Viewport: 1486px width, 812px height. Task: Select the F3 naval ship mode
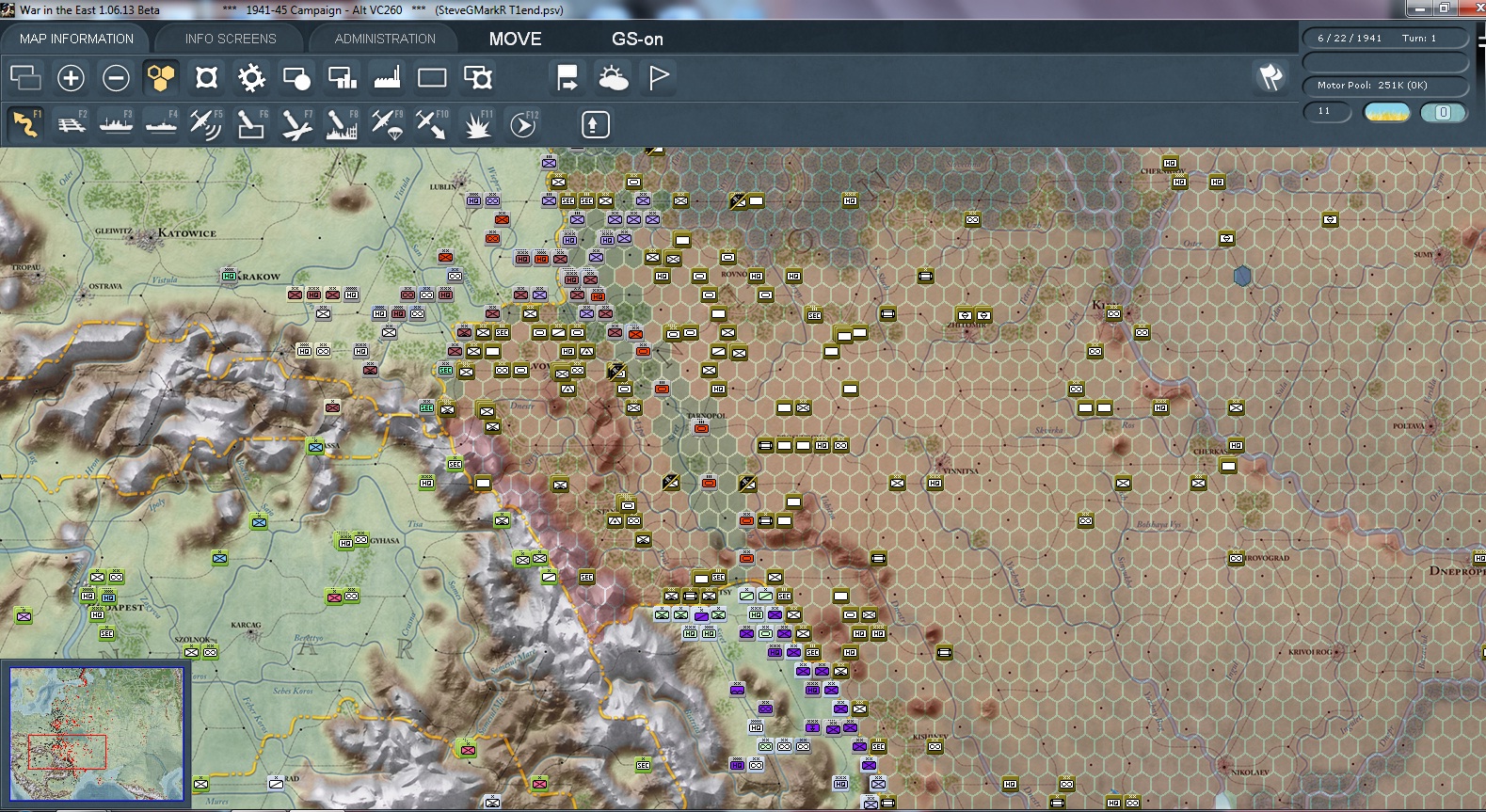click(116, 124)
